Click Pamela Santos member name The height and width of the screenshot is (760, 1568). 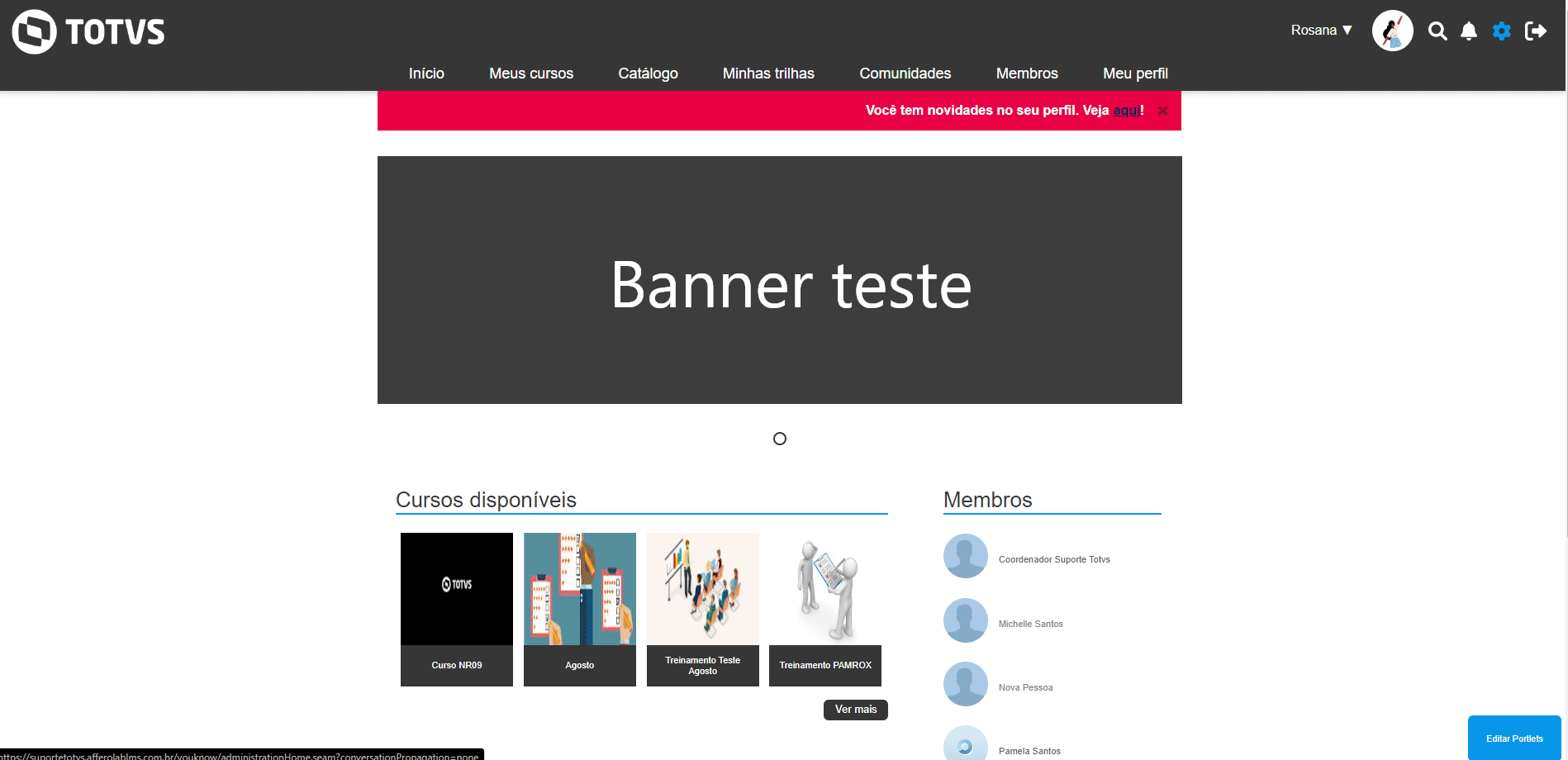point(1029,751)
